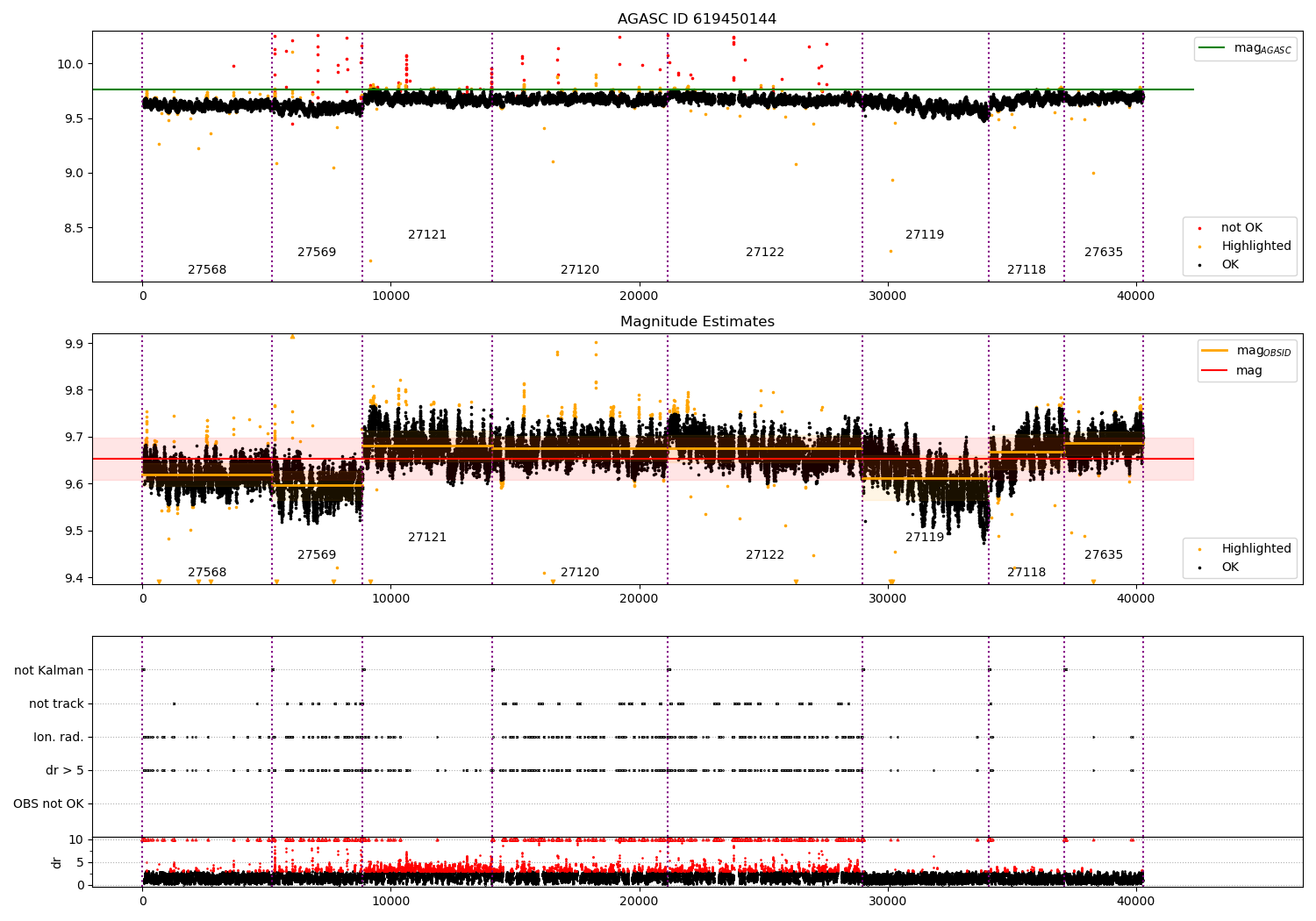This screenshot has width=1316, height=921.
Task: Click the green mag AGASC legend line
Action: click(x=1212, y=48)
